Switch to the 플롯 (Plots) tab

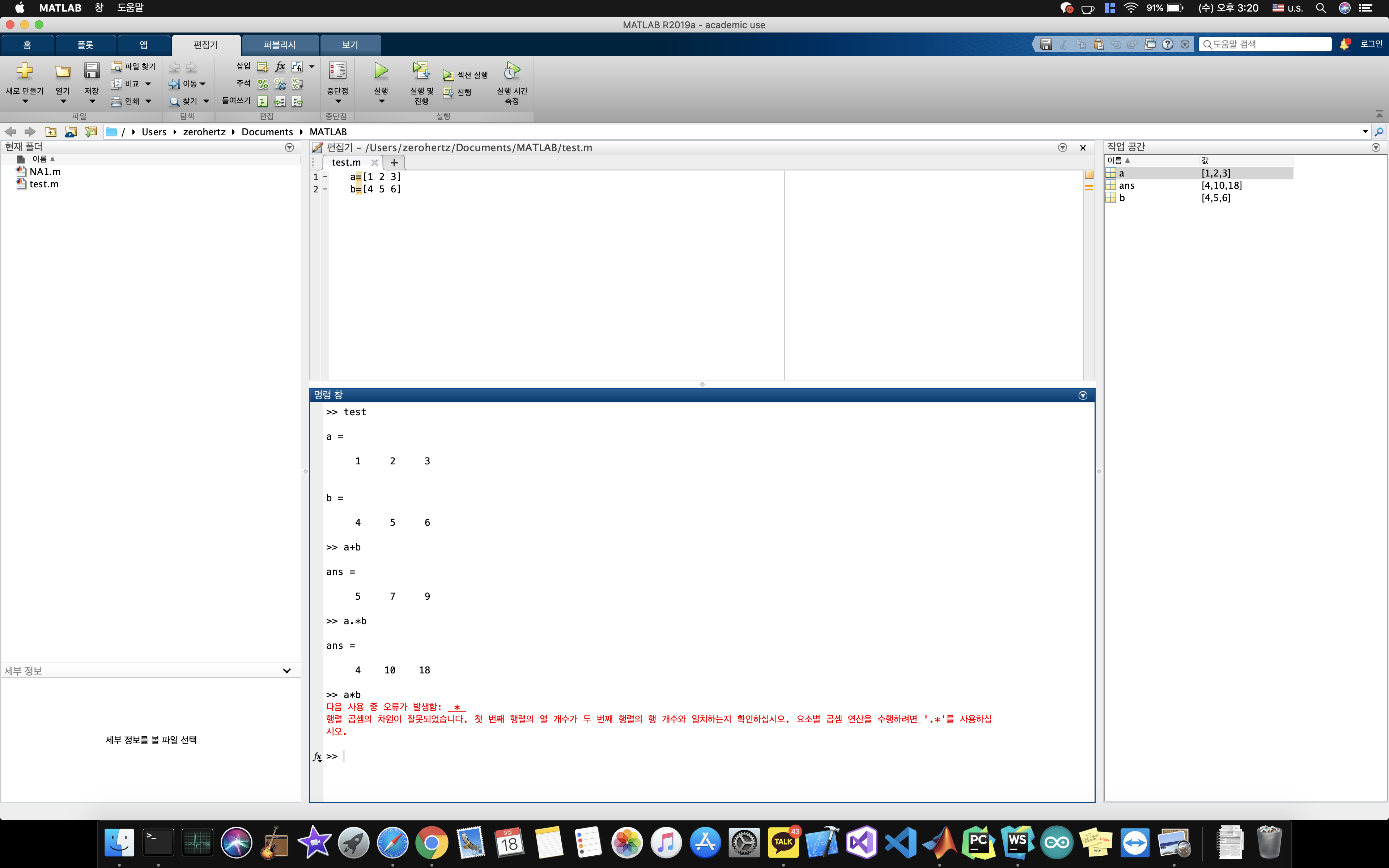pyautogui.click(x=85, y=45)
